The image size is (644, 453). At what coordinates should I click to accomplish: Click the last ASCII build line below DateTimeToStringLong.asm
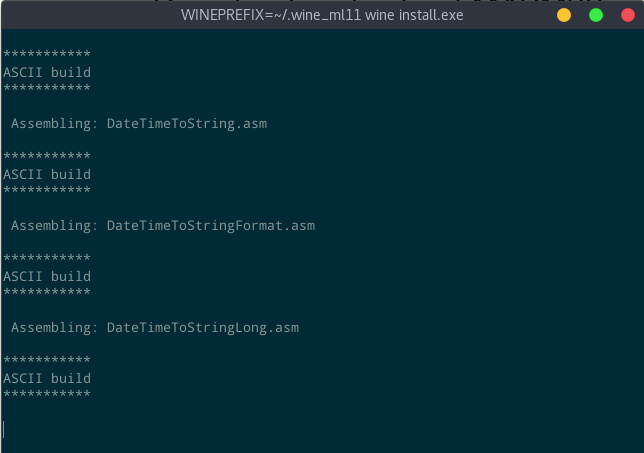pyautogui.click(x=47, y=378)
